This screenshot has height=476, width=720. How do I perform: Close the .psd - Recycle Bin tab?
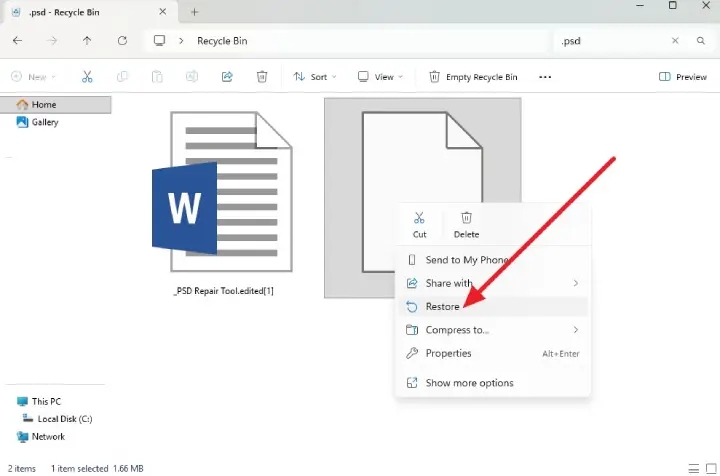(163, 12)
